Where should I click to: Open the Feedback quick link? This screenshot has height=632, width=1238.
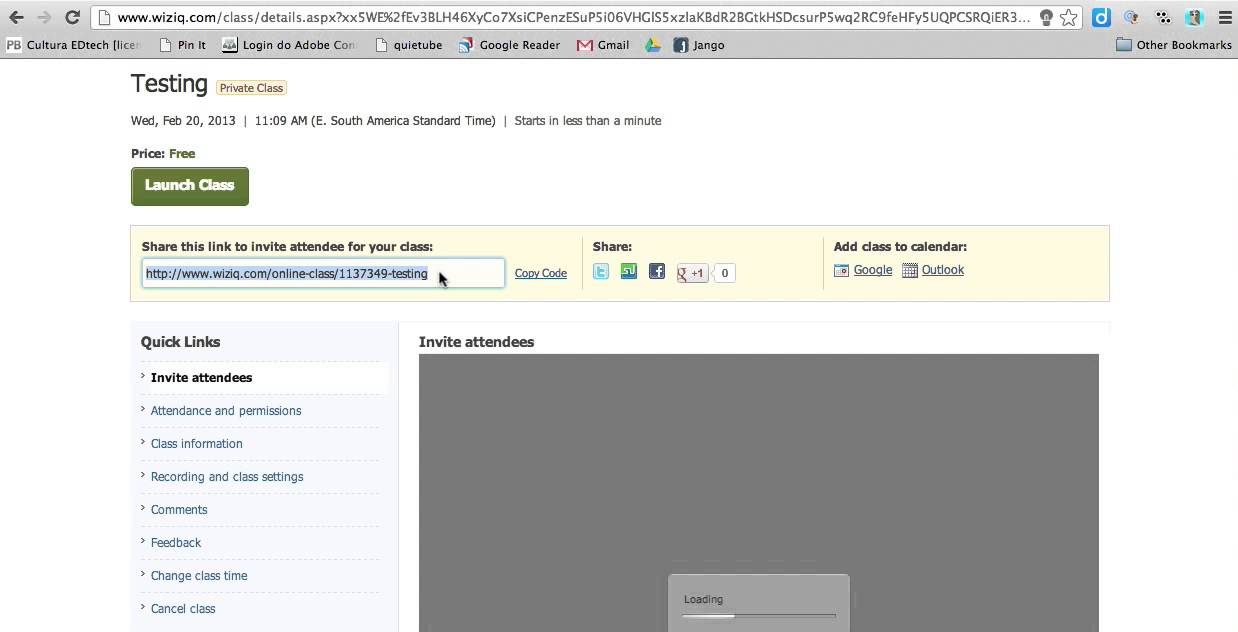[x=176, y=543]
